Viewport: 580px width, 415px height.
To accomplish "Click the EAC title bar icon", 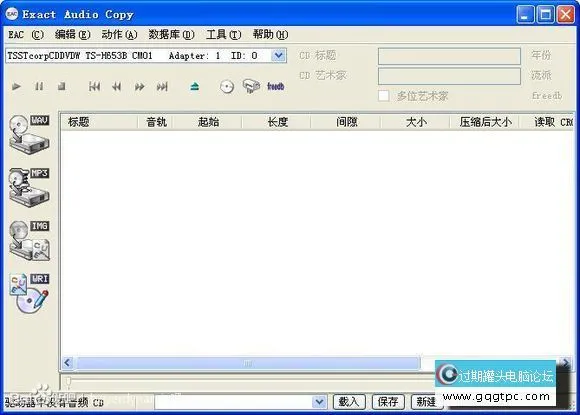I will click(11, 14).
